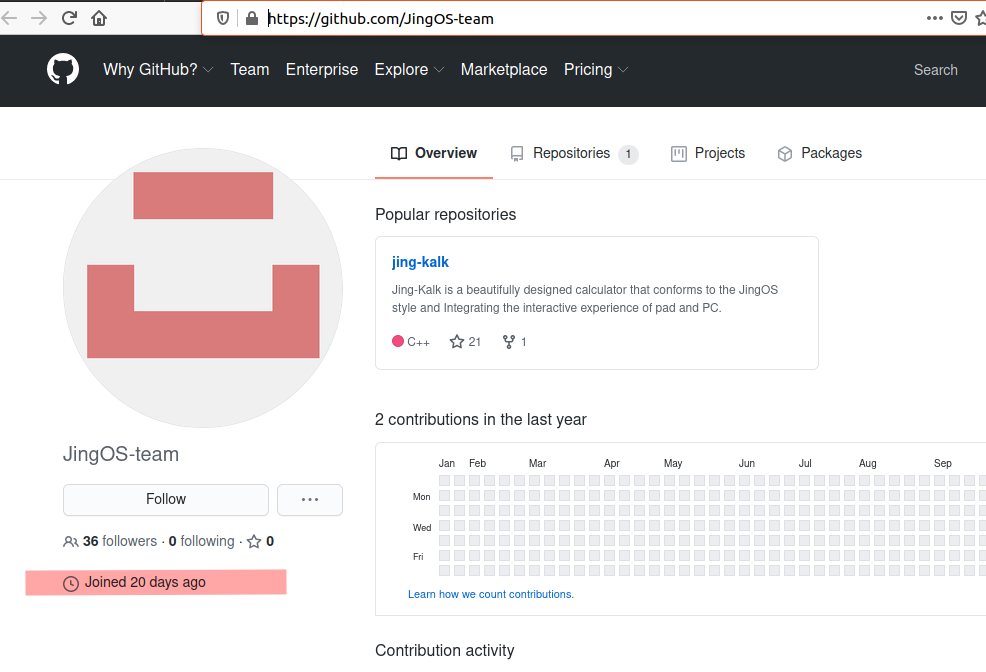Viewport: 986px width, 672px height.
Task: Click the 21 stars count
Action: (475, 341)
